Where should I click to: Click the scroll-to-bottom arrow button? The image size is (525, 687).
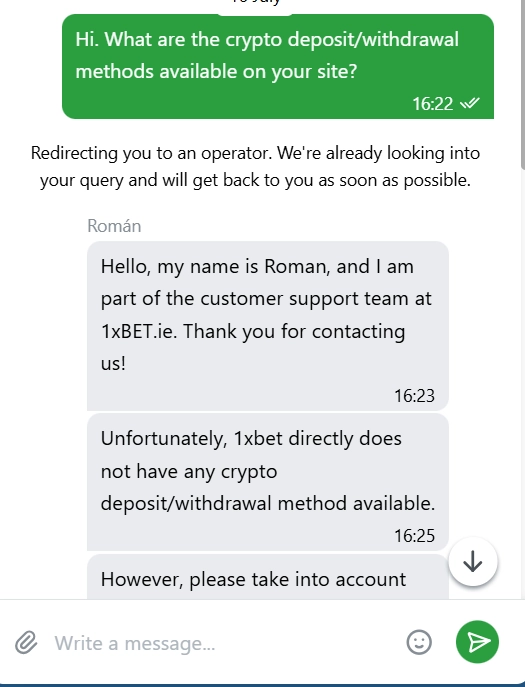pos(473,561)
